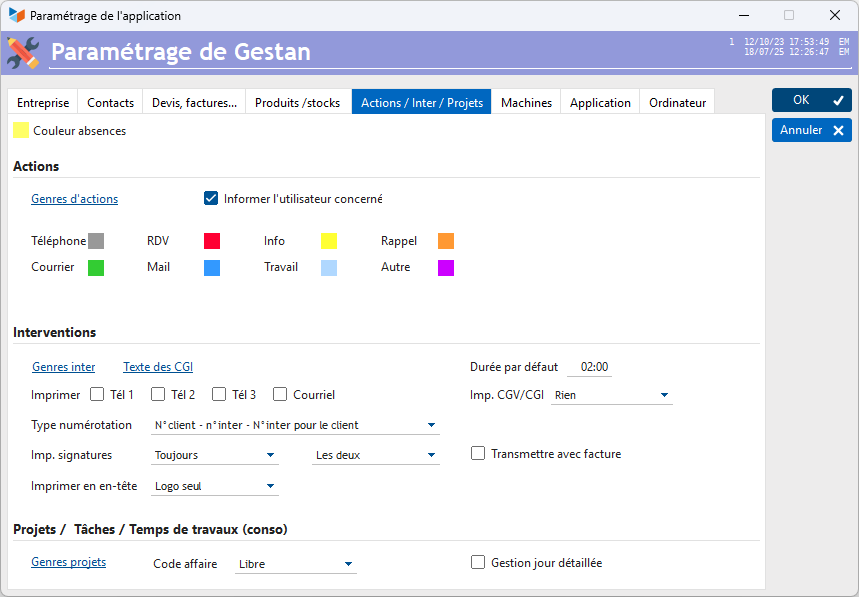Go to the Machines tab
859x597 pixels.
point(526,102)
